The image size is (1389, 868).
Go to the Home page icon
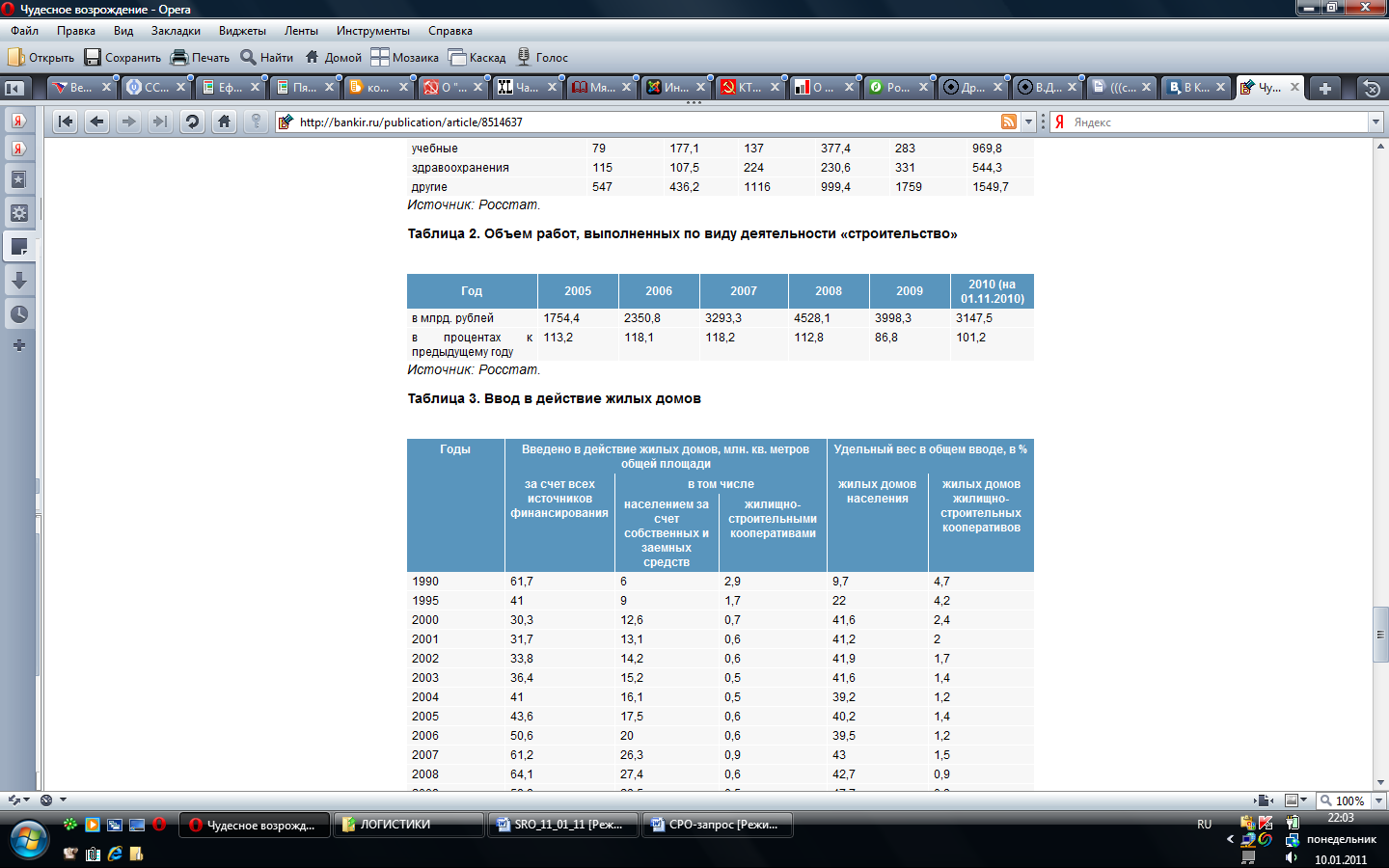pos(224,122)
